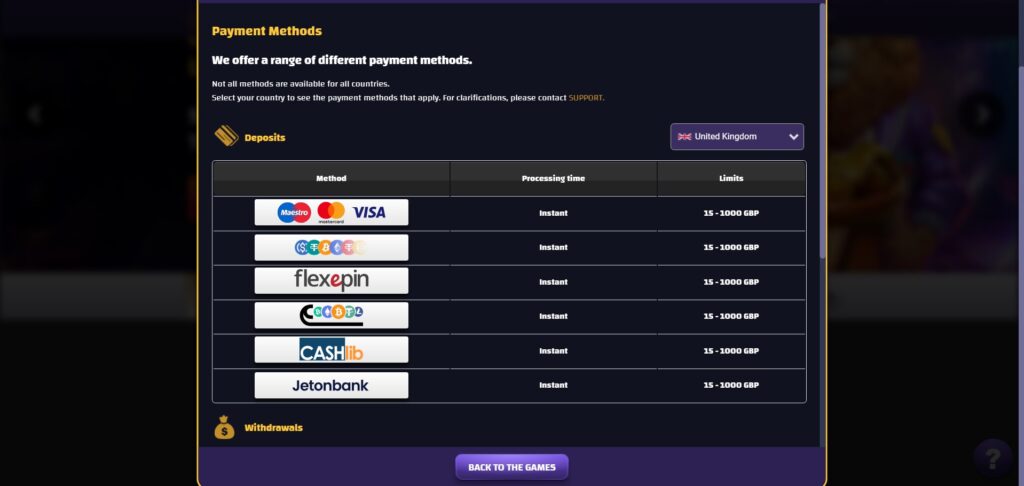
Task: Select the Jetonbank payment logo
Action: [x=331, y=385]
